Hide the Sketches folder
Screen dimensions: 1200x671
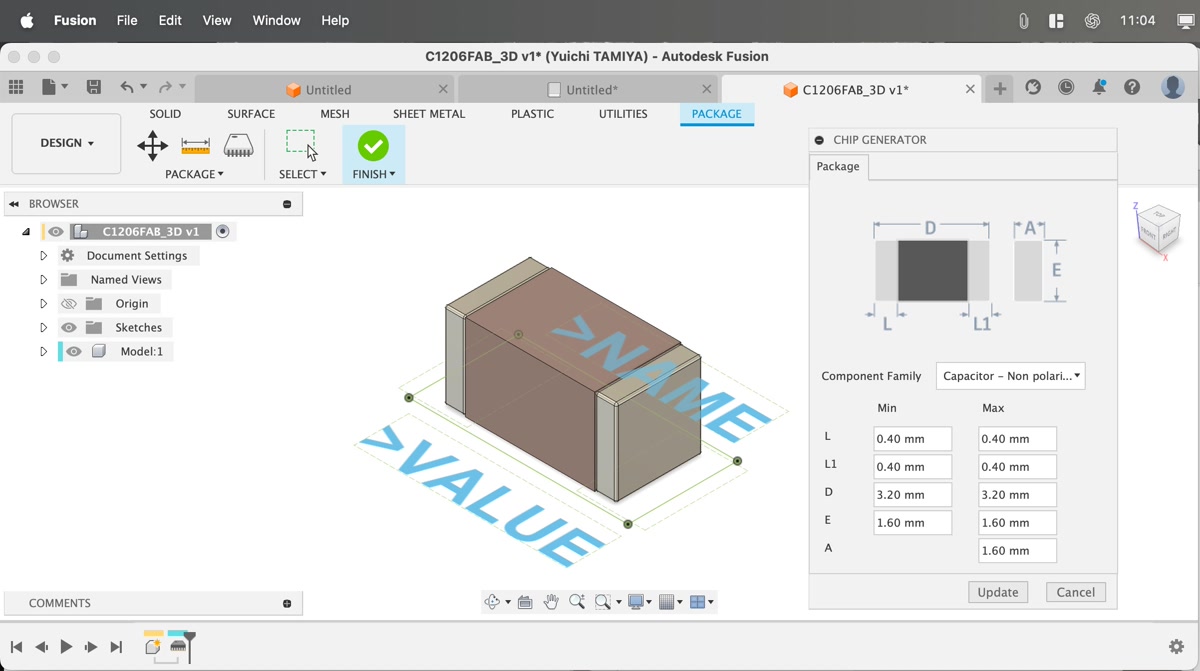pos(69,327)
